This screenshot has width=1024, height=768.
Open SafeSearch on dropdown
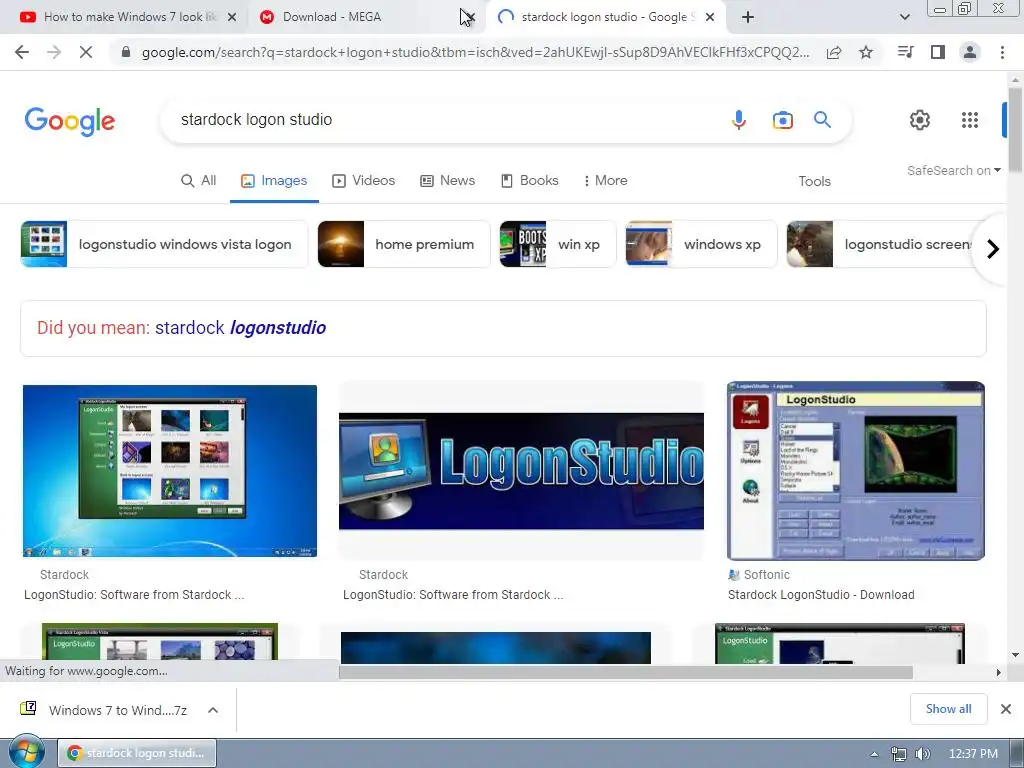(954, 170)
